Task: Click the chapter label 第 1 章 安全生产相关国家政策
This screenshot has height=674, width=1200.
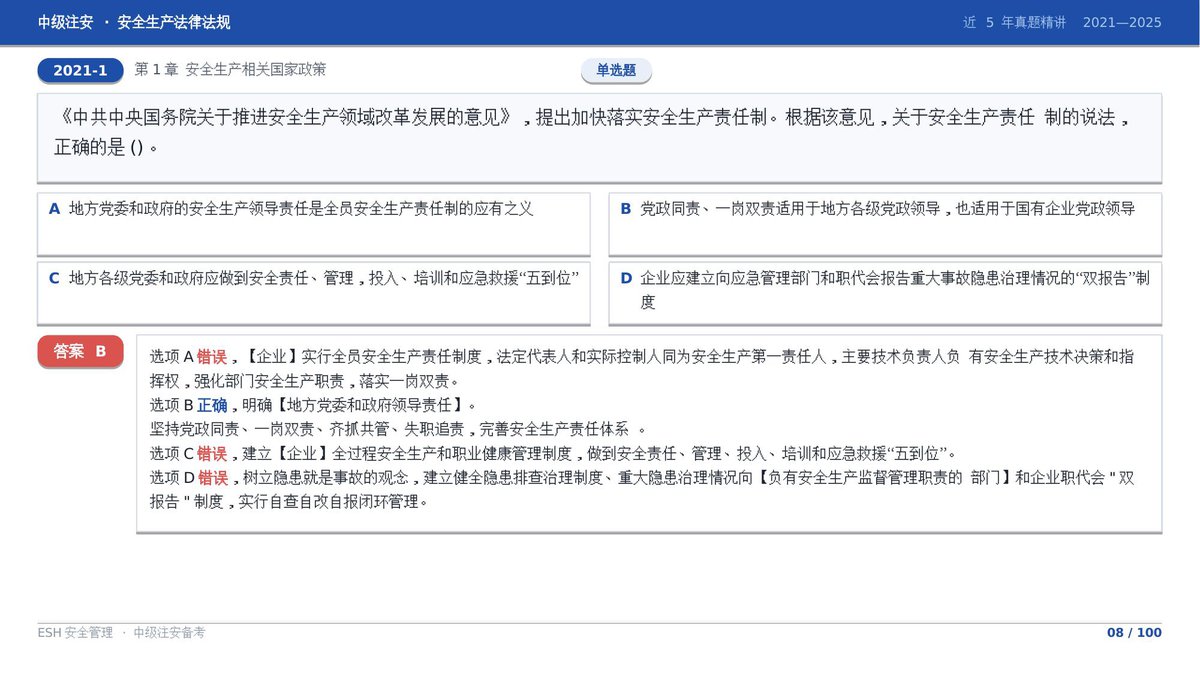Action: click(230, 70)
